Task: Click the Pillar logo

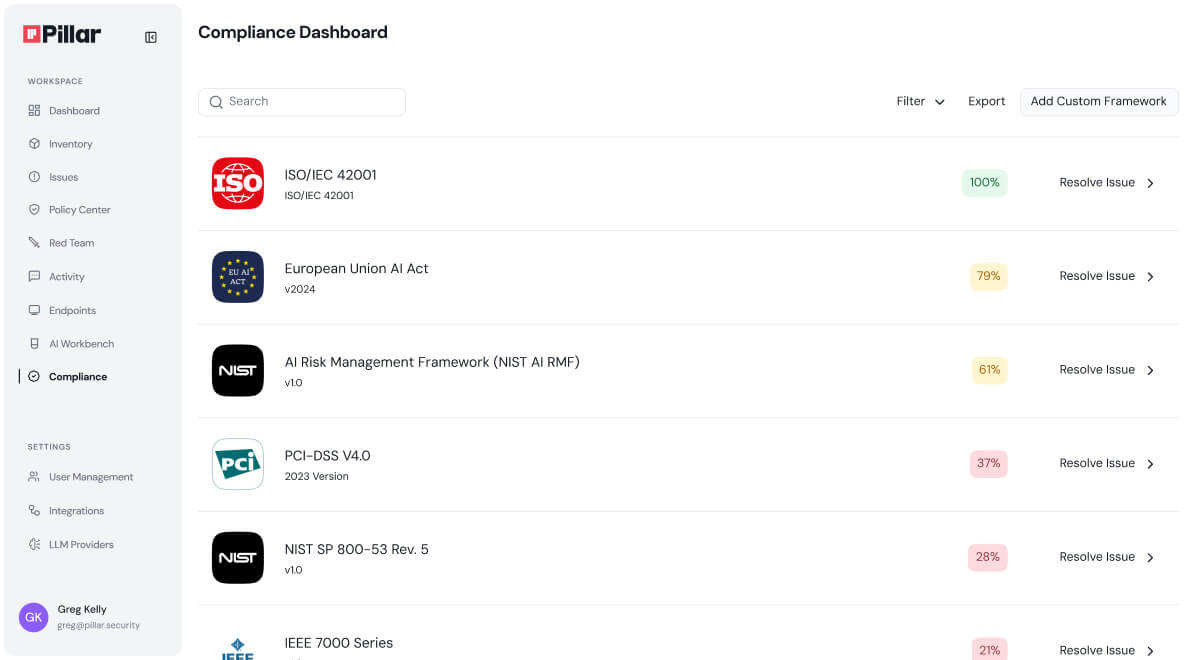Action: [62, 35]
